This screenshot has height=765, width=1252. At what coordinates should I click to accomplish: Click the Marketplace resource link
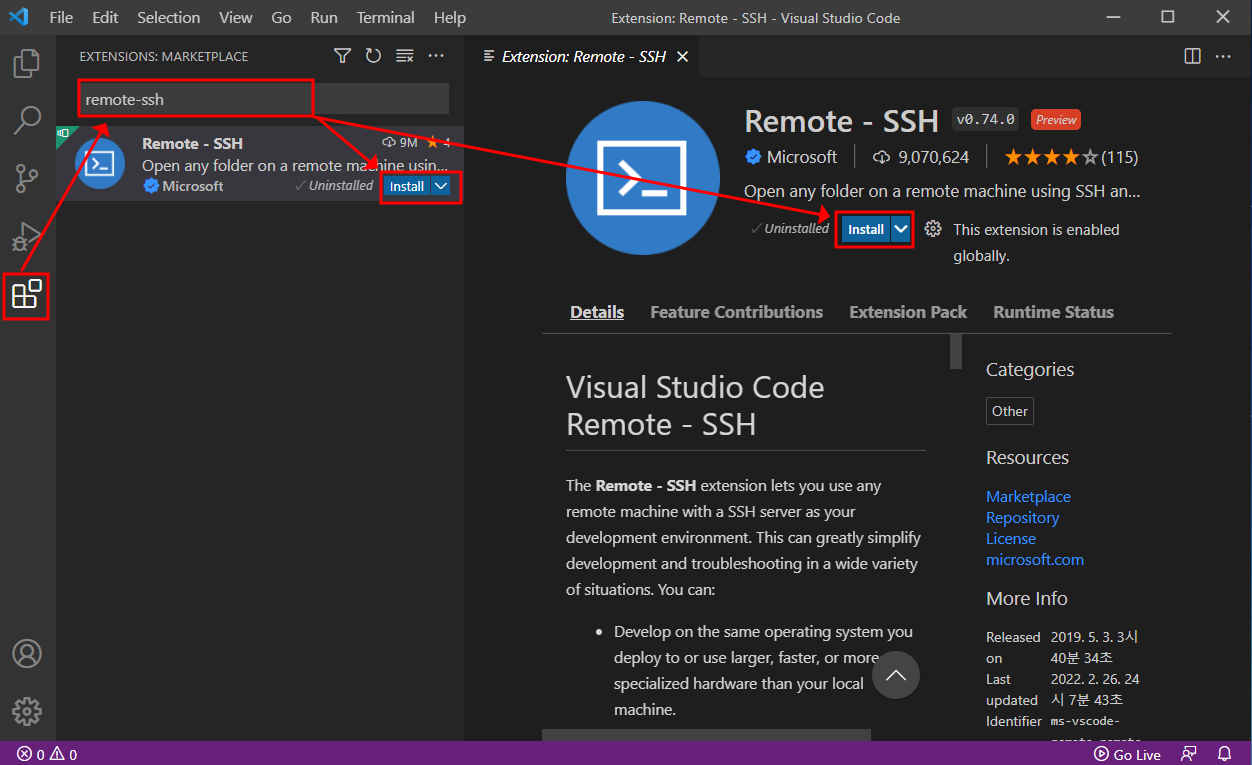point(1028,496)
